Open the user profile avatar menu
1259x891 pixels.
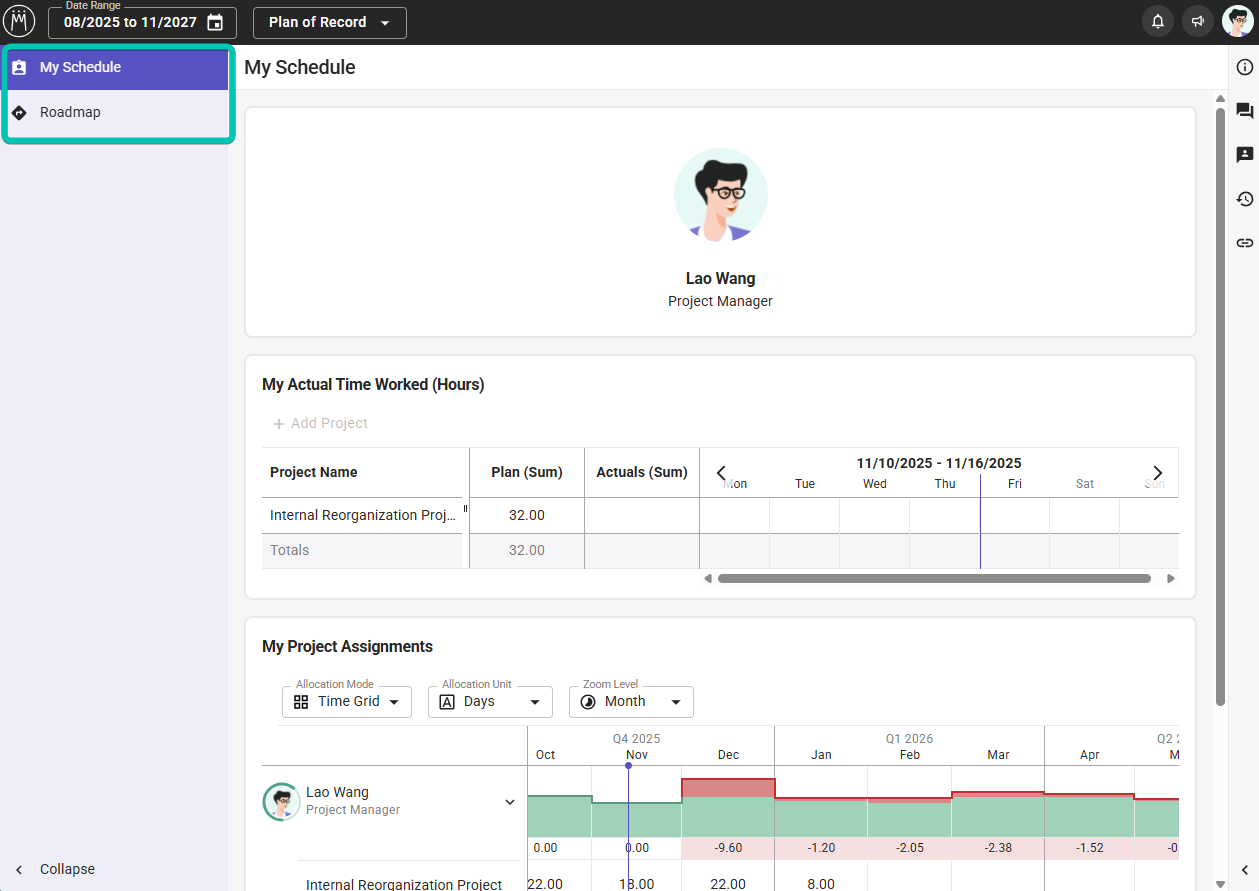click(1237, 22)
